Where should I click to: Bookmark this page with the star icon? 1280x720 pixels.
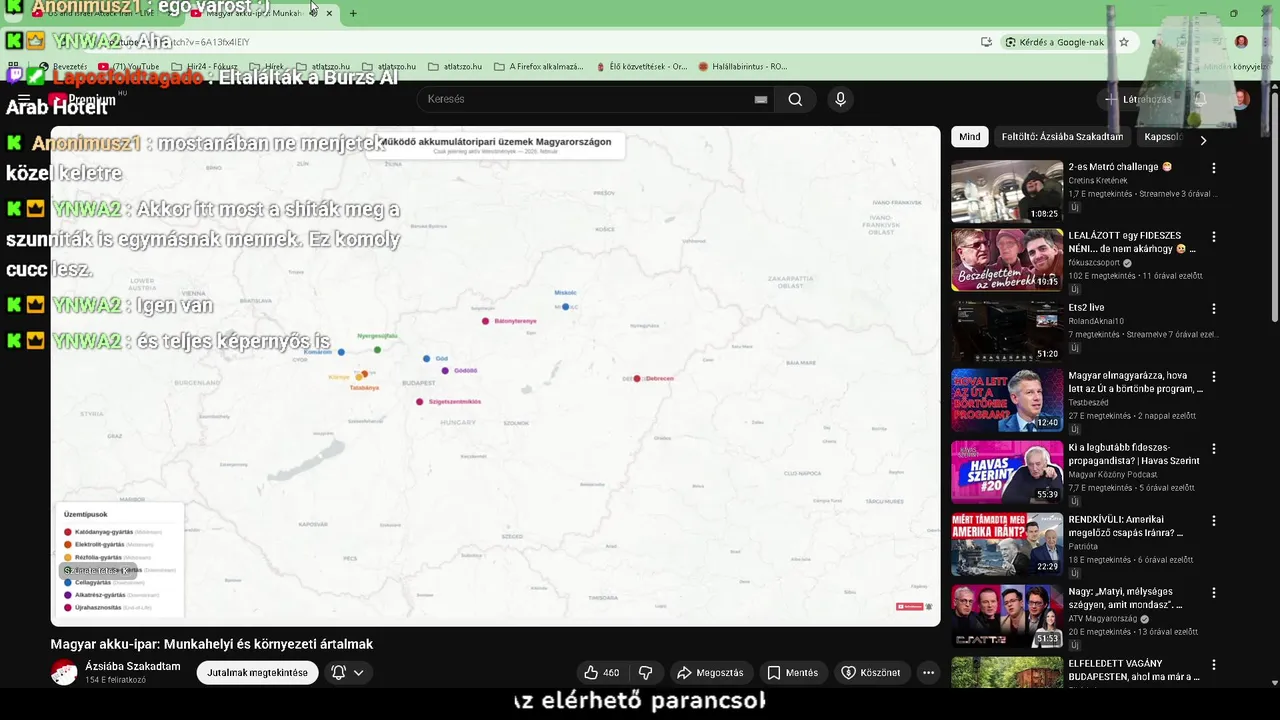(1124, 42)
